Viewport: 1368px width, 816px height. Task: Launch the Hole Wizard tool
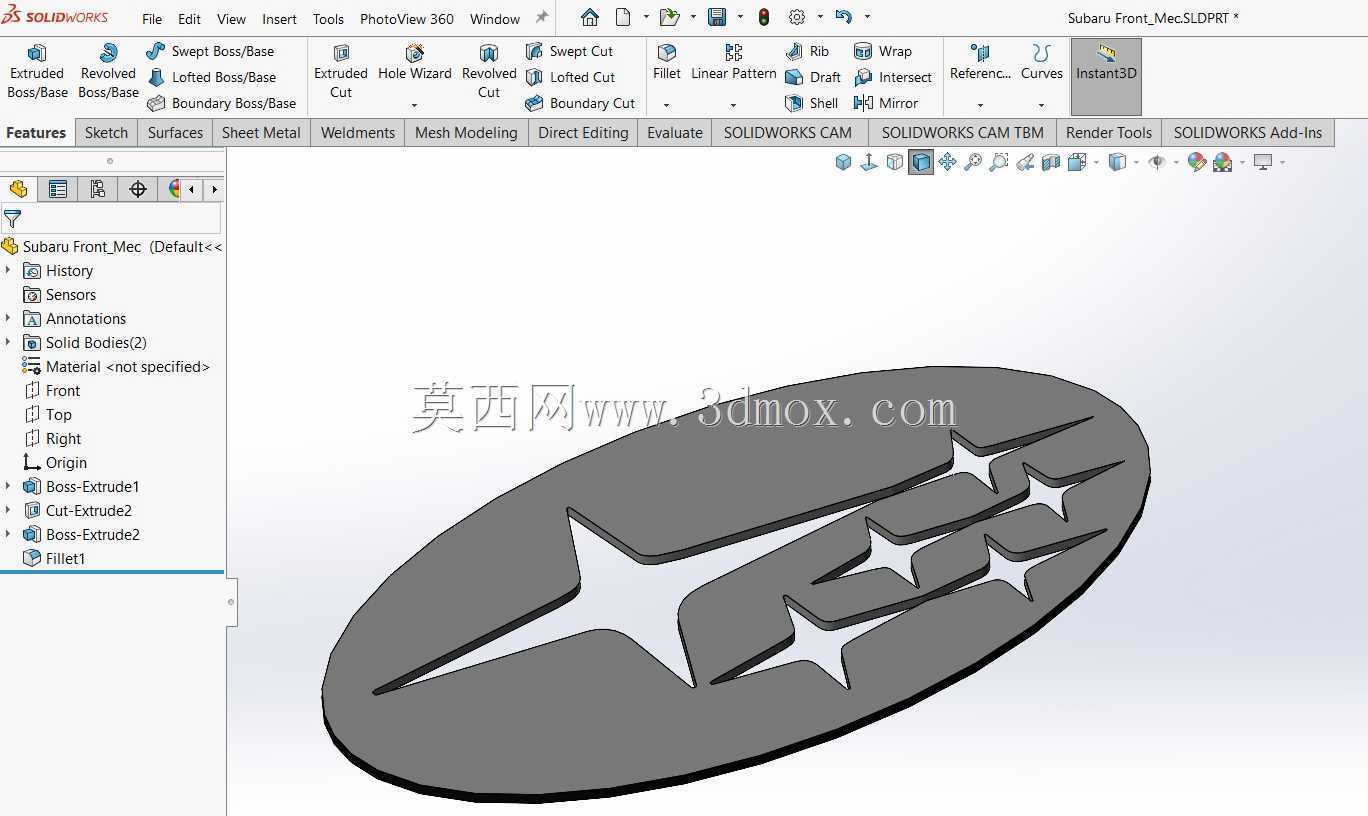click(415, 63)
